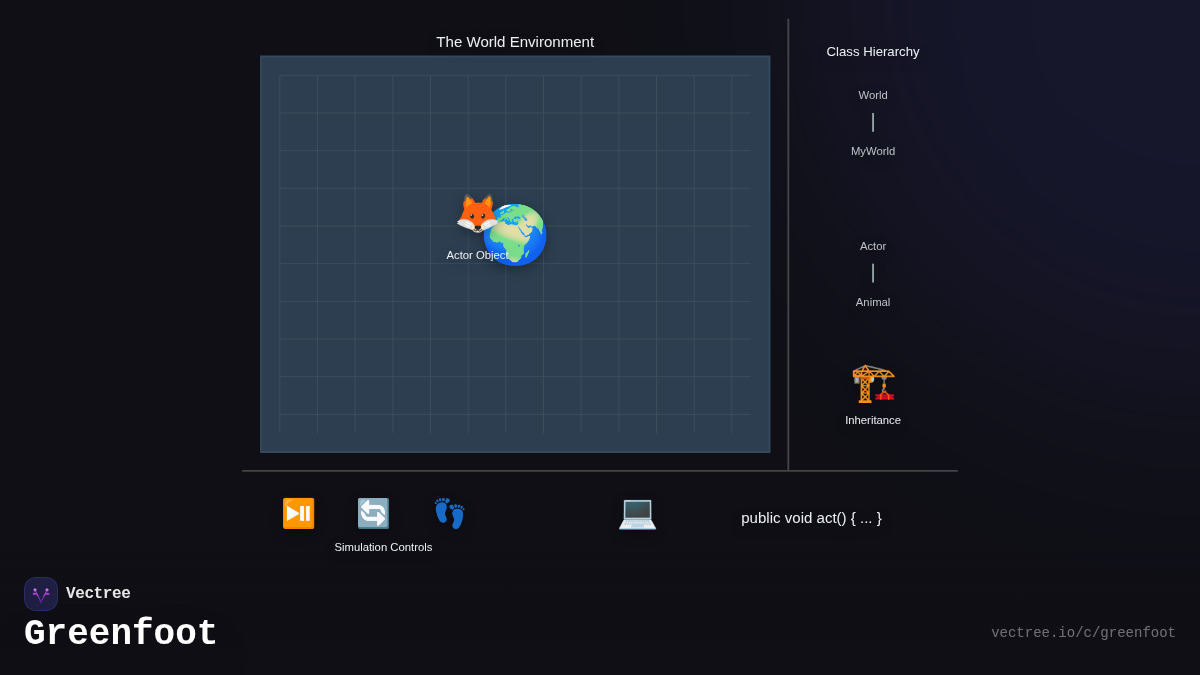
Task: Click the construction crane Inheritance icon
Action: click(873, 383)
